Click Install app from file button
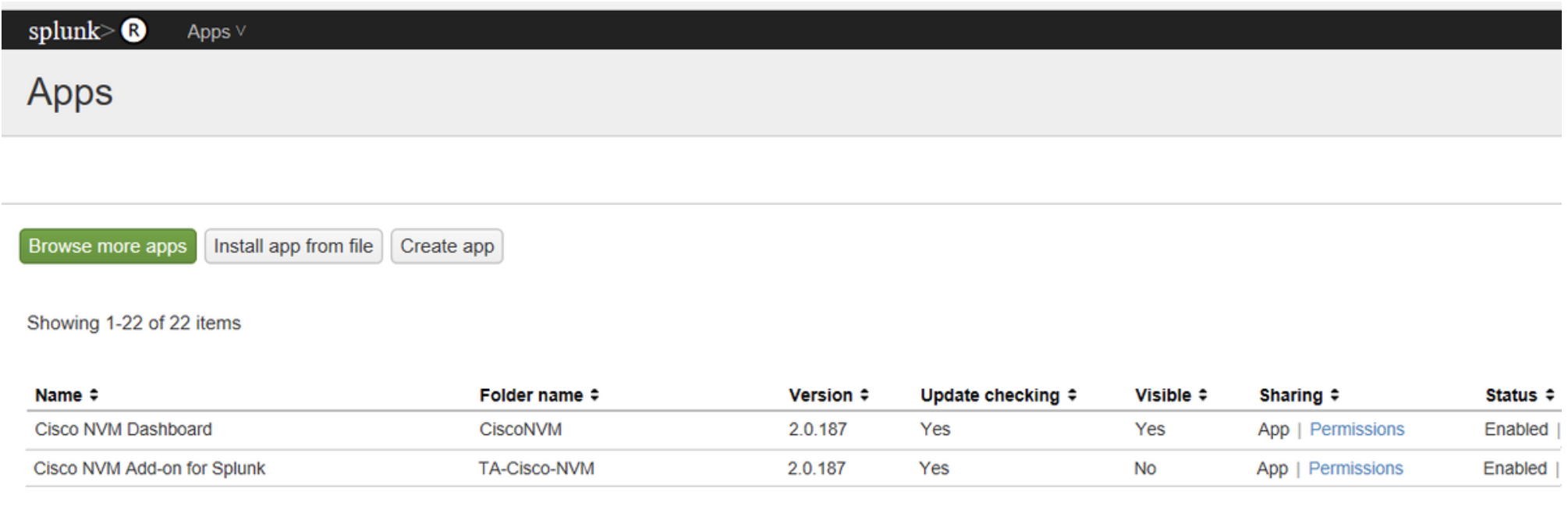 pos(293,246)
